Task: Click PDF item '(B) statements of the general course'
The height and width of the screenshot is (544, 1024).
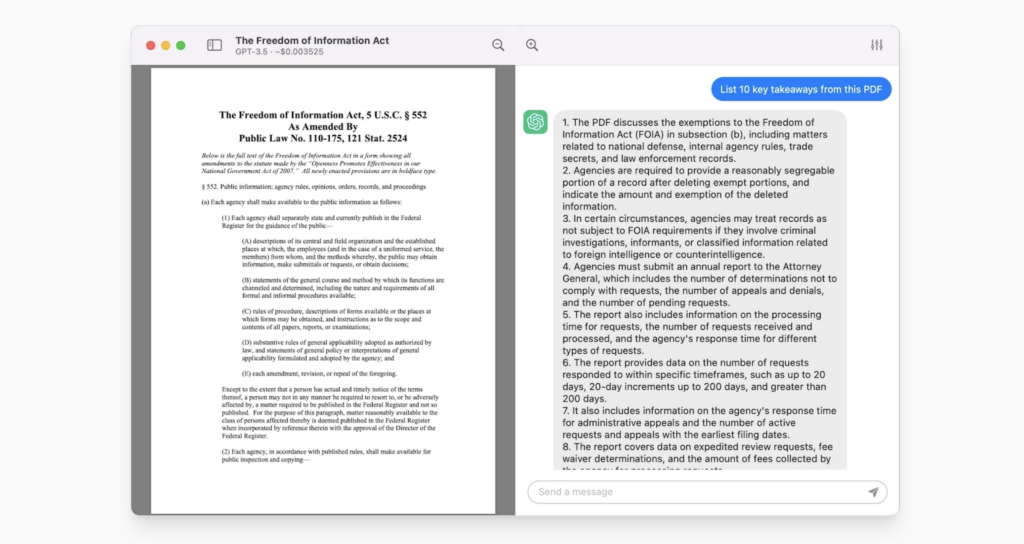Action: coord(343,288)
